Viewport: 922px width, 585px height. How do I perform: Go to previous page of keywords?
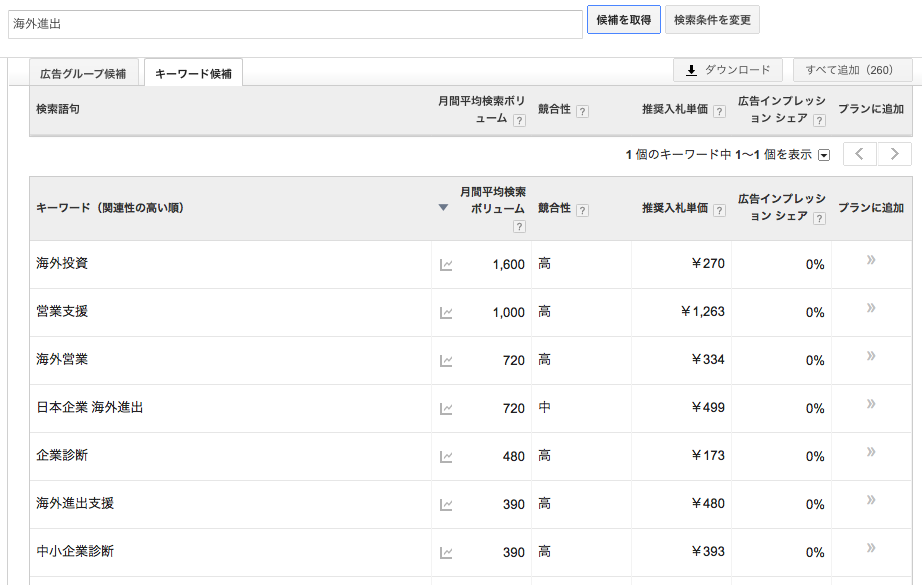tap(860, 154)
